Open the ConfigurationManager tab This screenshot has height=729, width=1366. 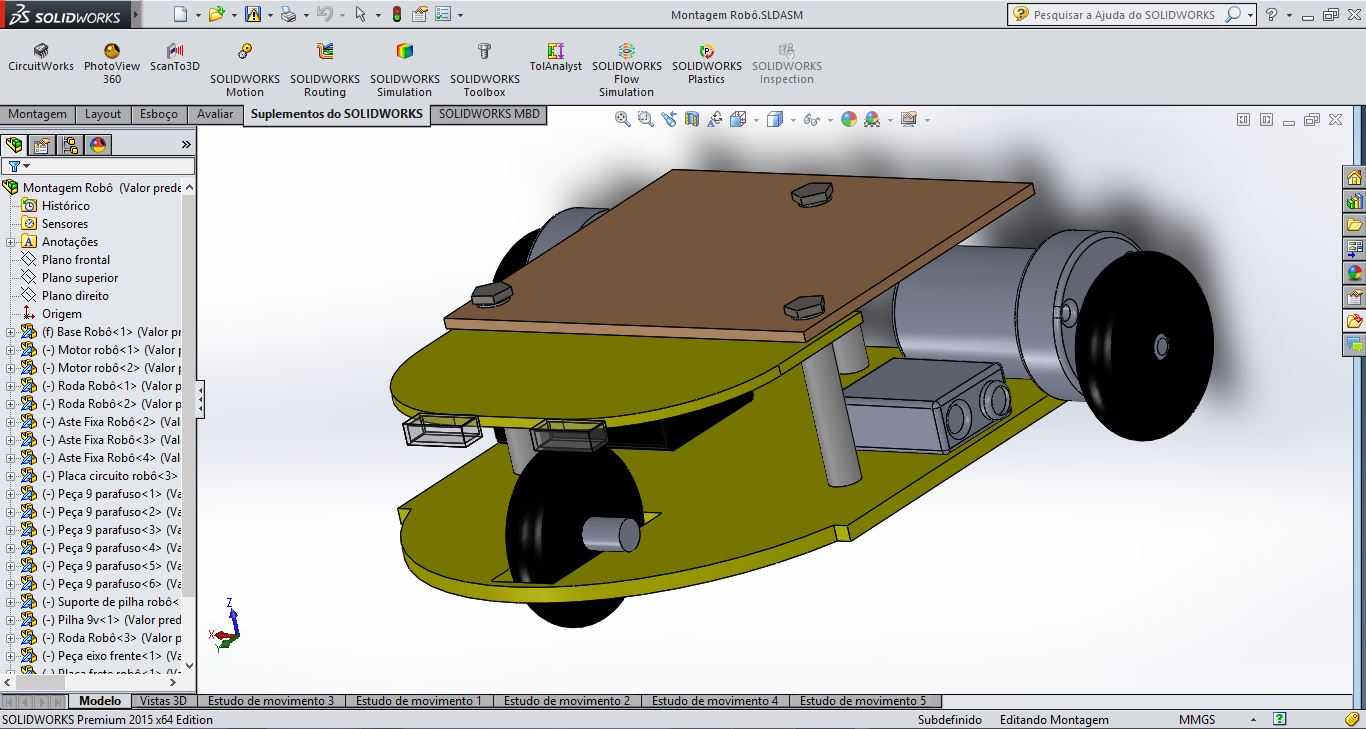pos(70,145)
